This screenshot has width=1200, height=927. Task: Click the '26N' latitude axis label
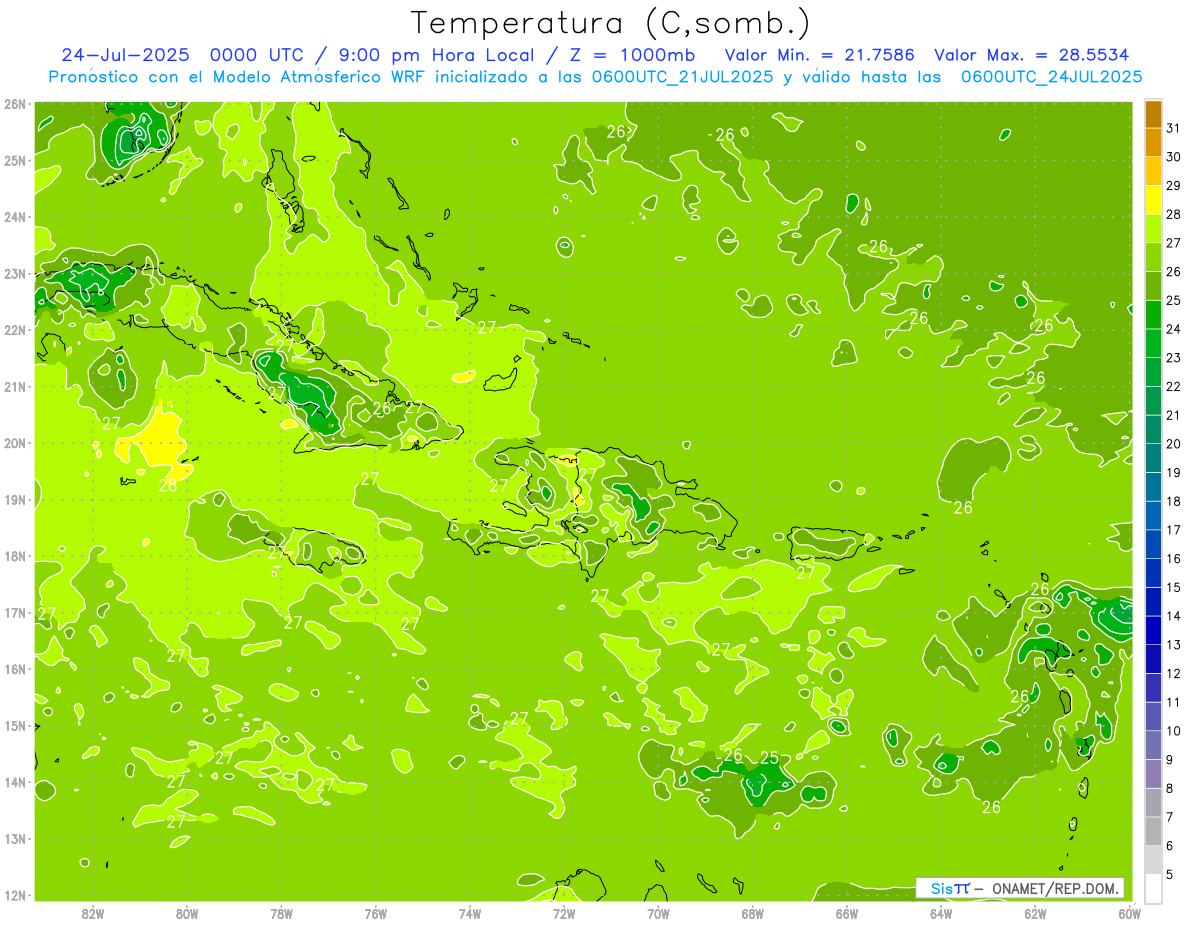pos(15,104)
